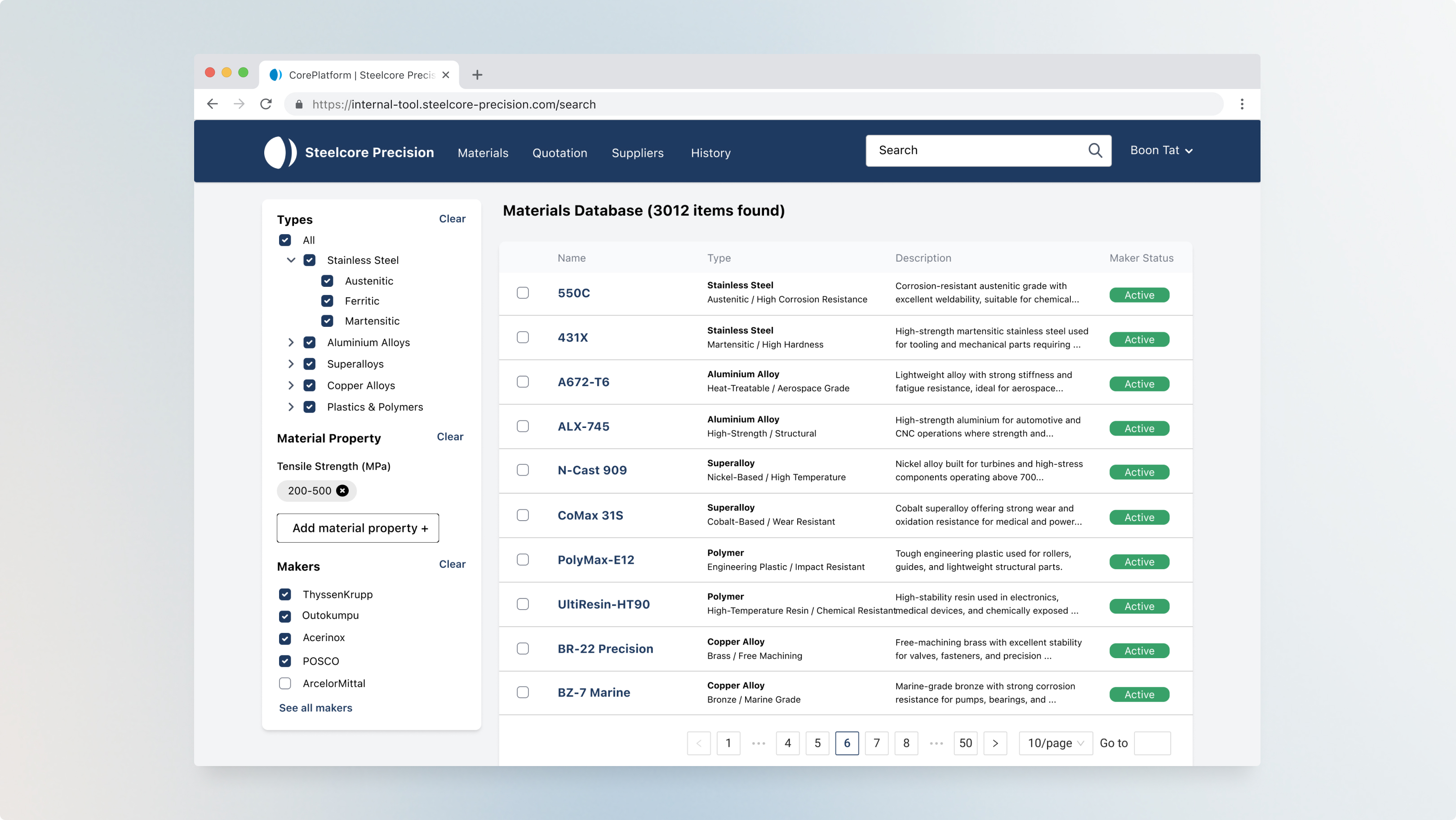Open the browser menu via three-dot icon
1456x820 pixels.
coord(1242,104)
